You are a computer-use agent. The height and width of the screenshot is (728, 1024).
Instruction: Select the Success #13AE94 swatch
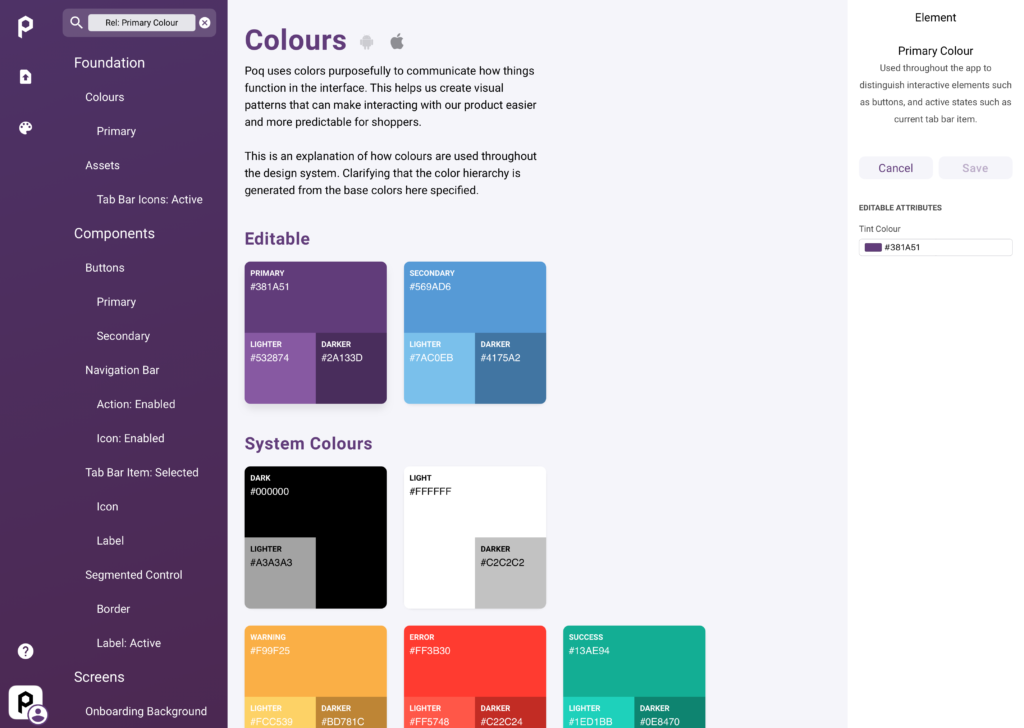pyautogui.click(x=634, y=661)
